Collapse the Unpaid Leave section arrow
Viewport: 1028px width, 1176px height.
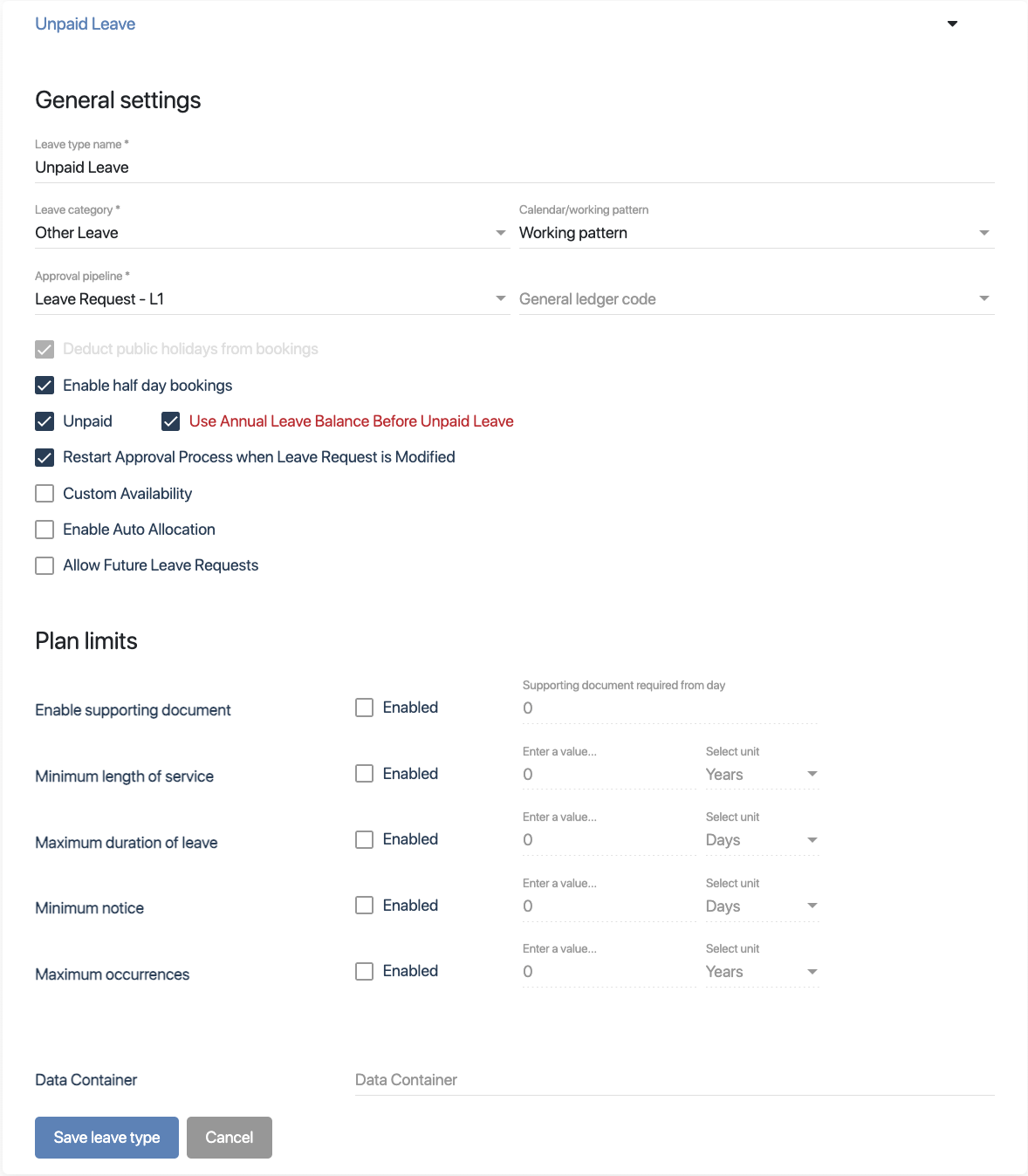click(952, 24)
